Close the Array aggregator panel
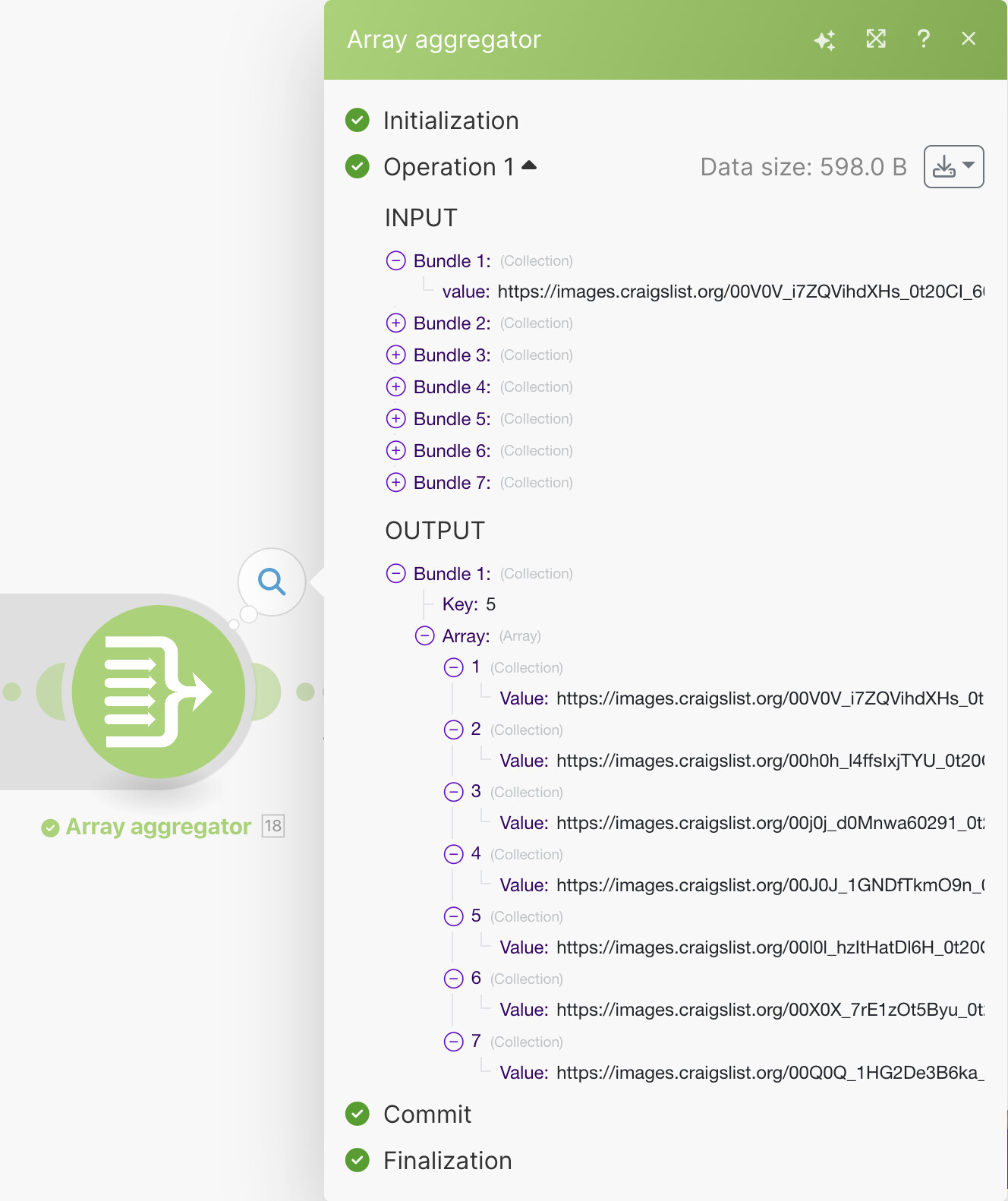 969,39
